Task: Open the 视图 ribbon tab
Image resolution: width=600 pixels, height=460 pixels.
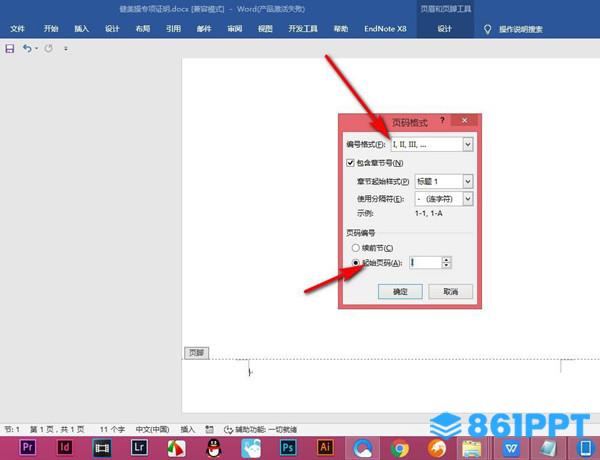Action: pyautogui.click(x=265, y=29)
